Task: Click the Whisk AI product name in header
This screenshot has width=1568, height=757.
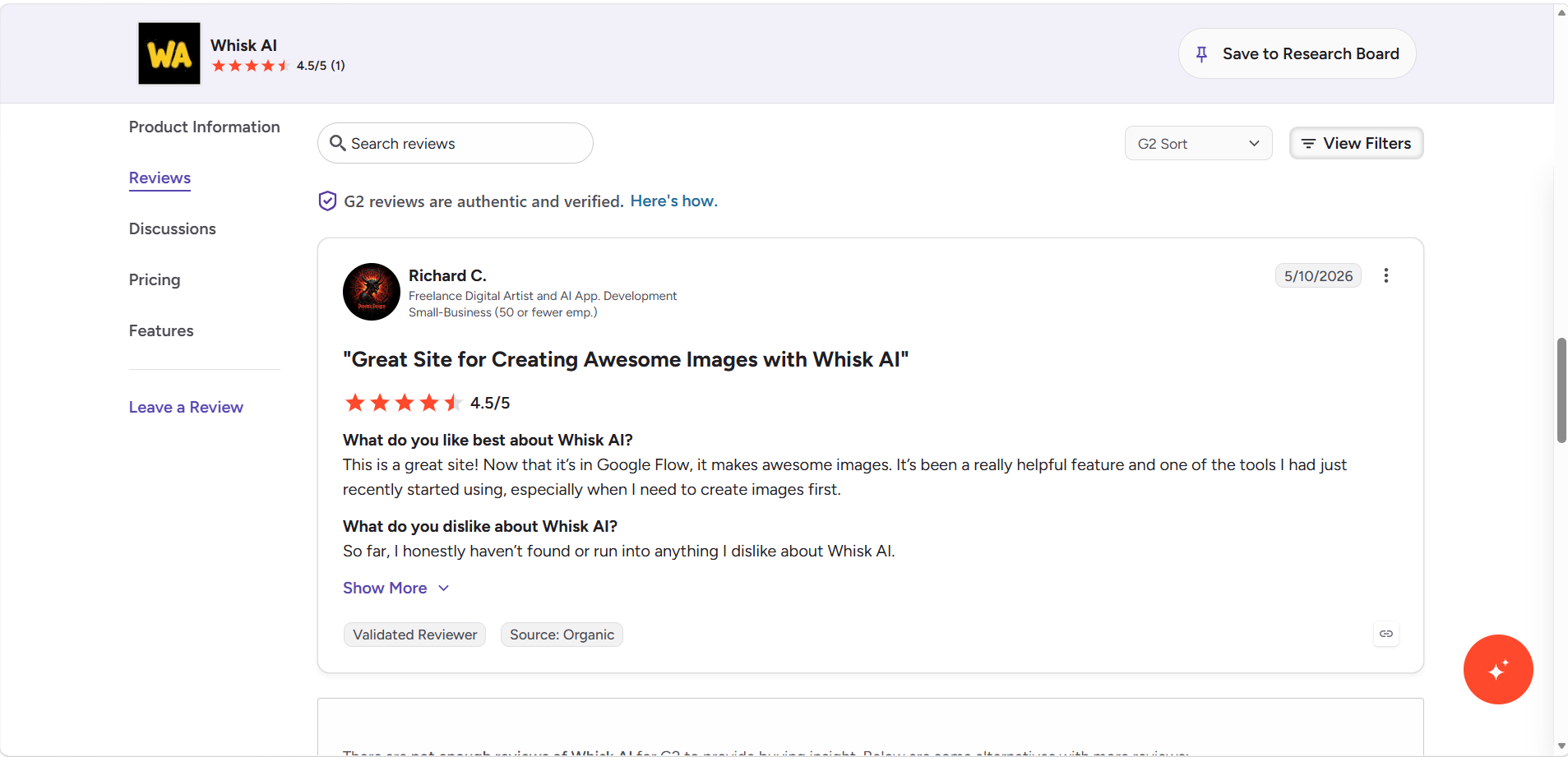Action: click(x=243, y=45)
